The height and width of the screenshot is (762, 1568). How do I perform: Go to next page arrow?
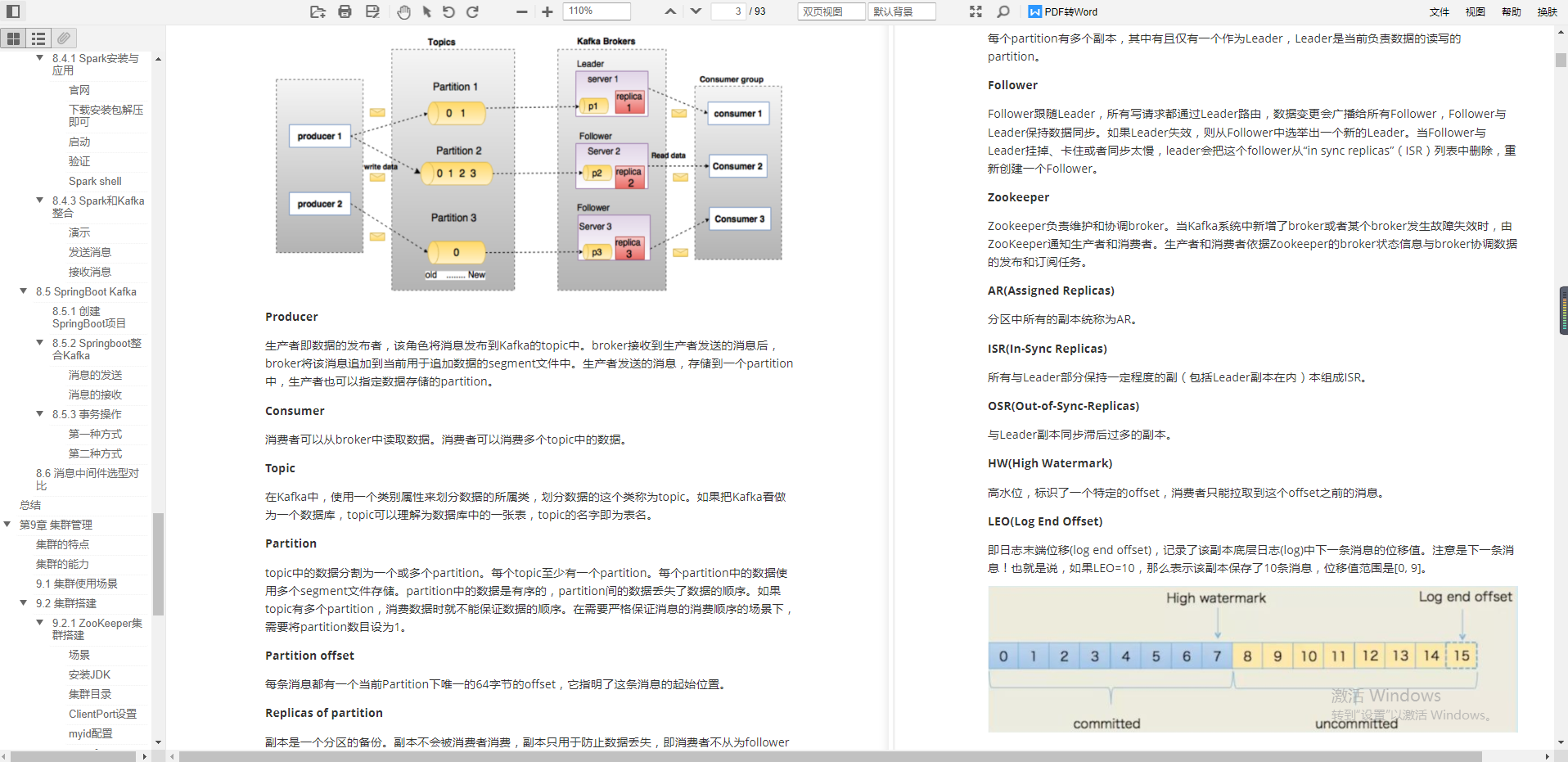point(696,11)
